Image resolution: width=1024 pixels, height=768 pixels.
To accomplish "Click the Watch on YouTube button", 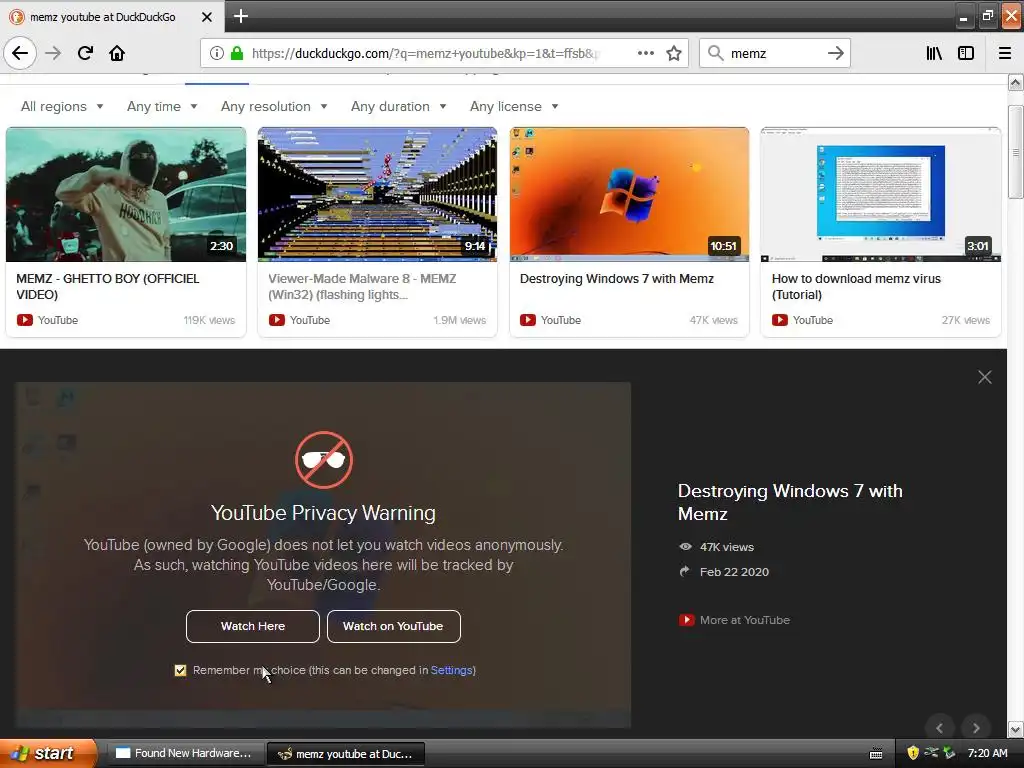I will (393, 626).
